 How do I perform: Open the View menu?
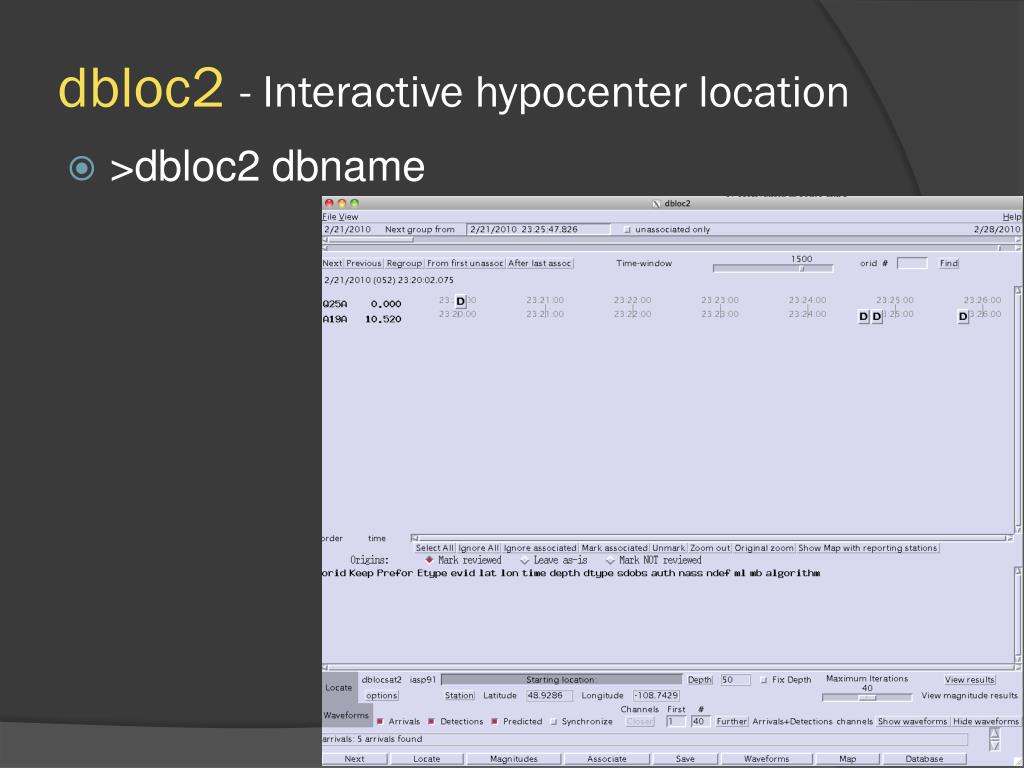(349, 217)
